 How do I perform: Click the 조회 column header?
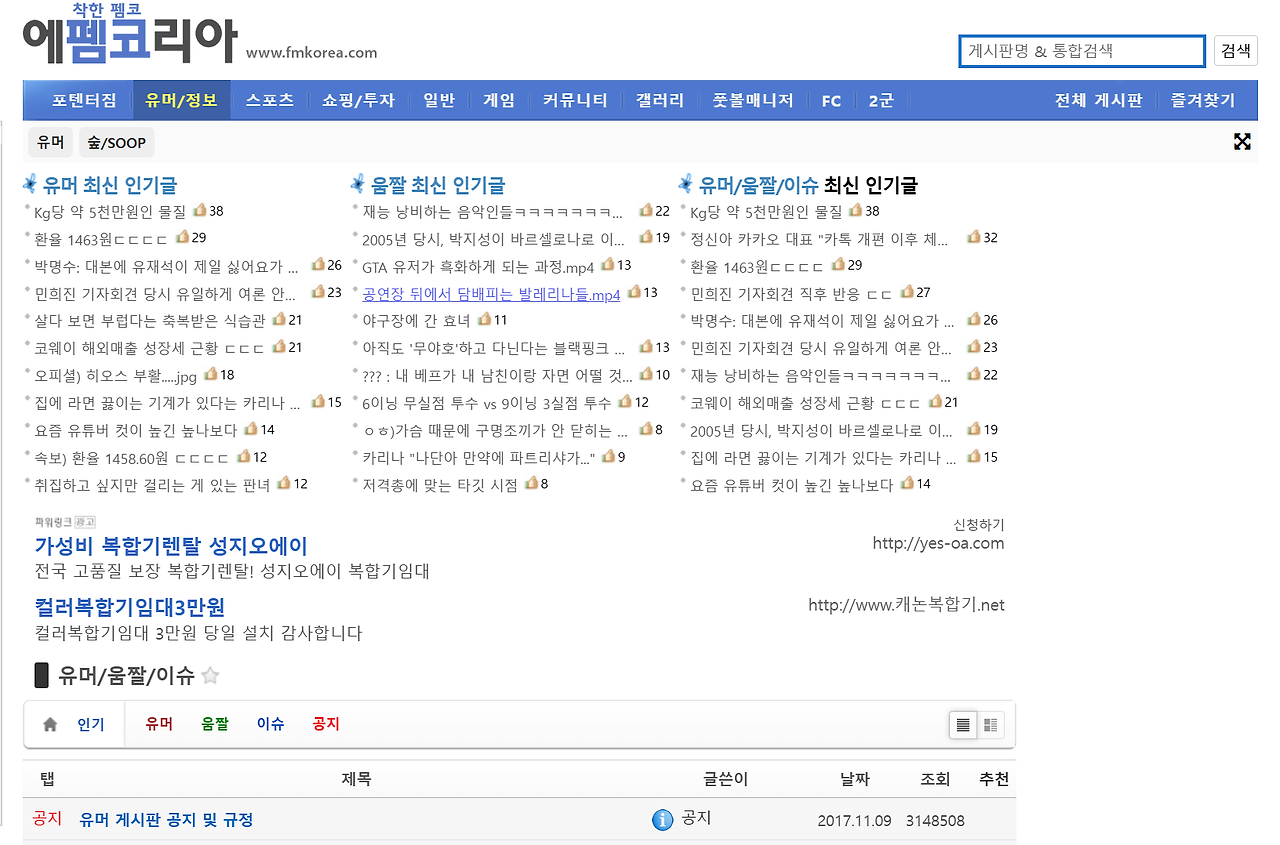tap(935, 779)
